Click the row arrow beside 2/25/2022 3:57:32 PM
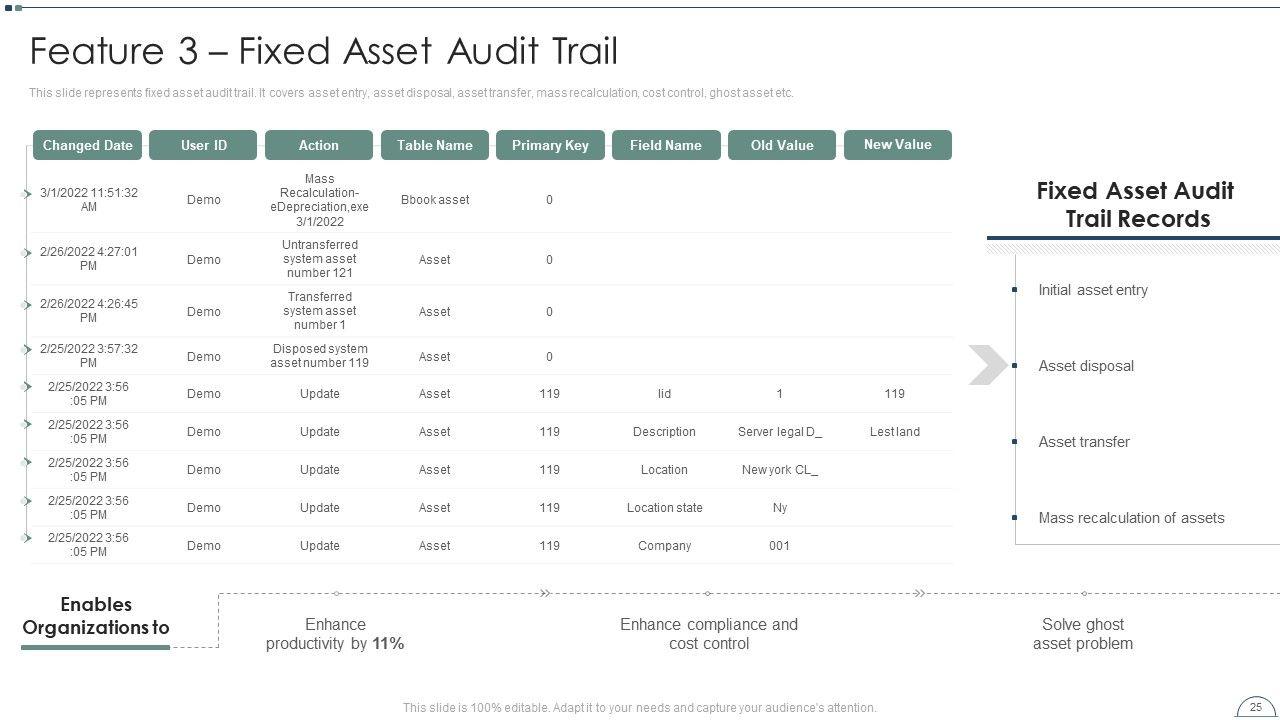The height and width of the screenshot is (720, 1280). 27,349
